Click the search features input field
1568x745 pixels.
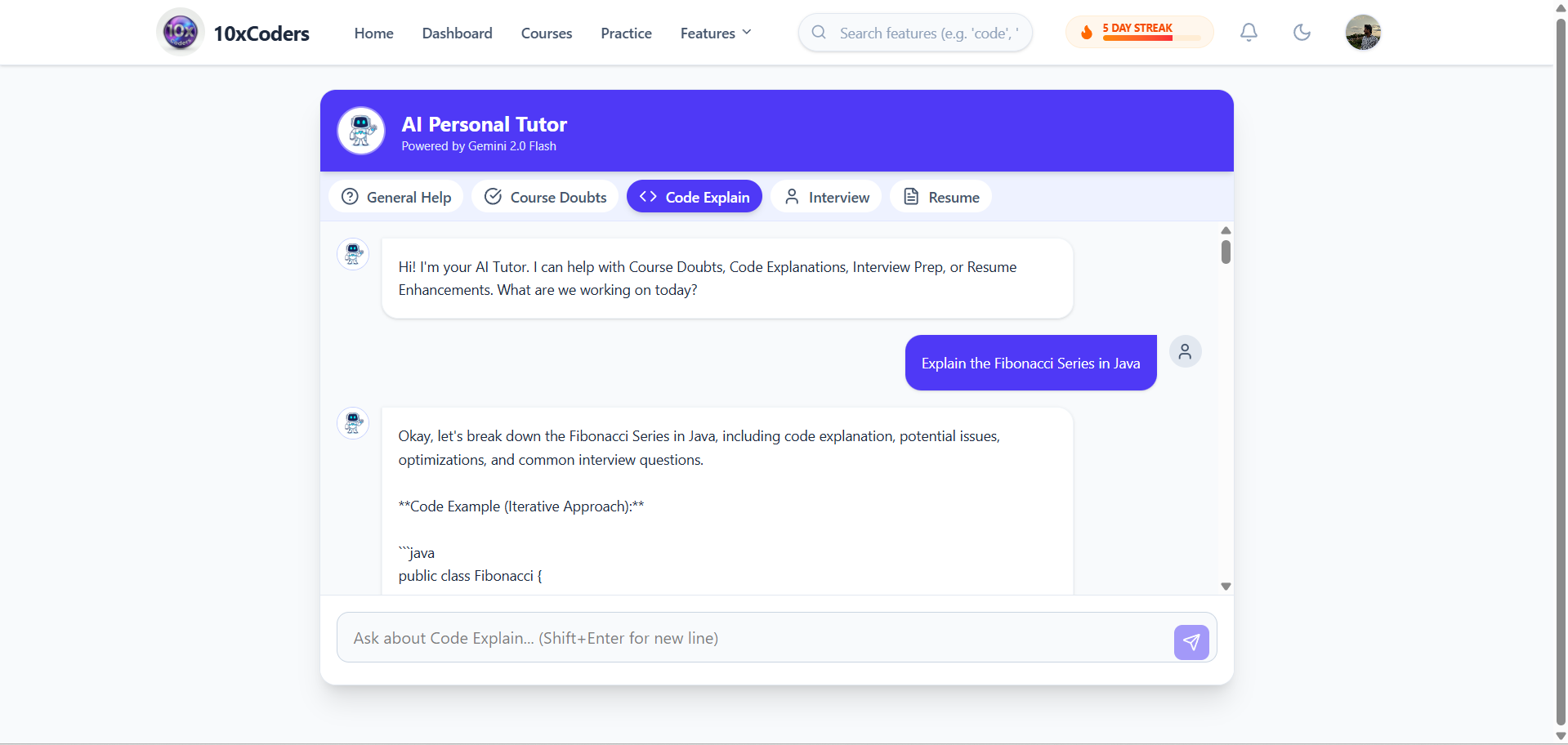point(915,33)
